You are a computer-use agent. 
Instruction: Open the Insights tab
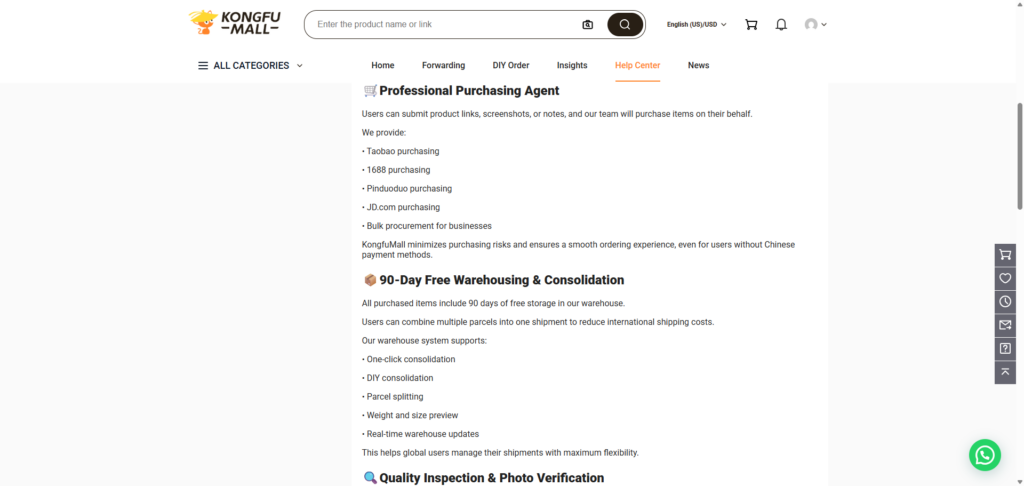[x=572, y=66]
